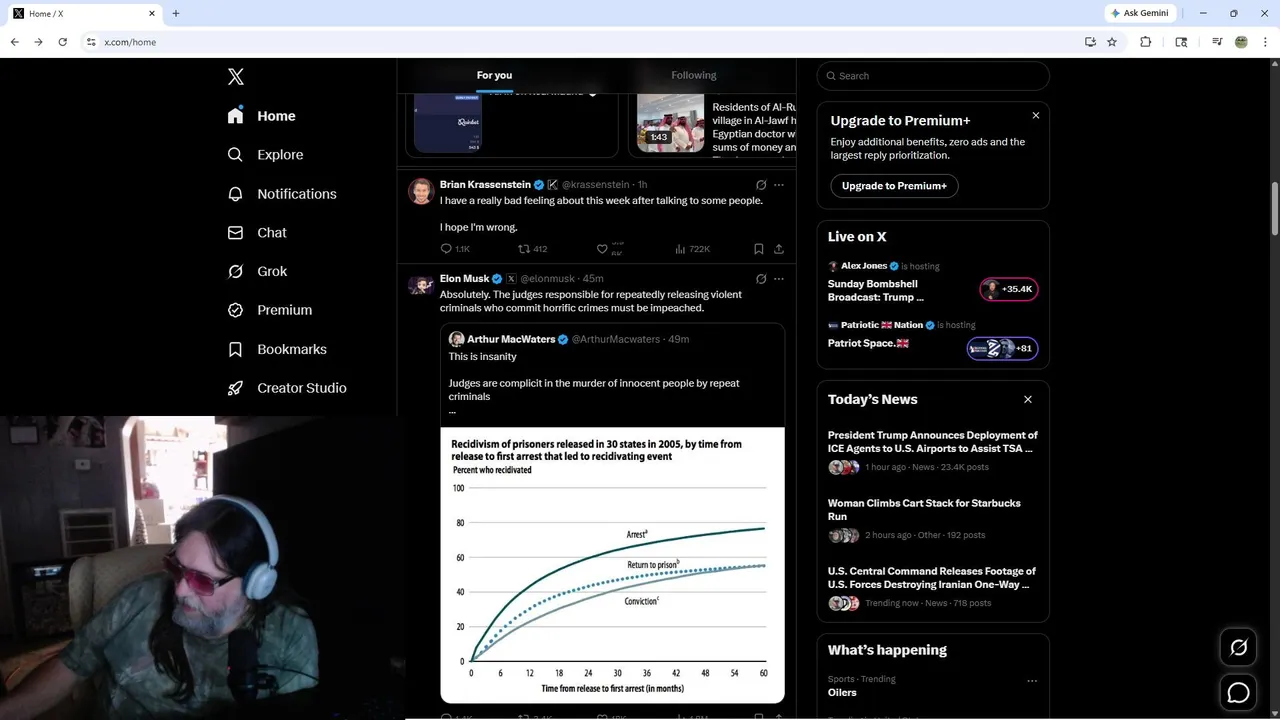Switch to the For you tab
Viewport: 1280px width, 720px height.
point(494,76)
